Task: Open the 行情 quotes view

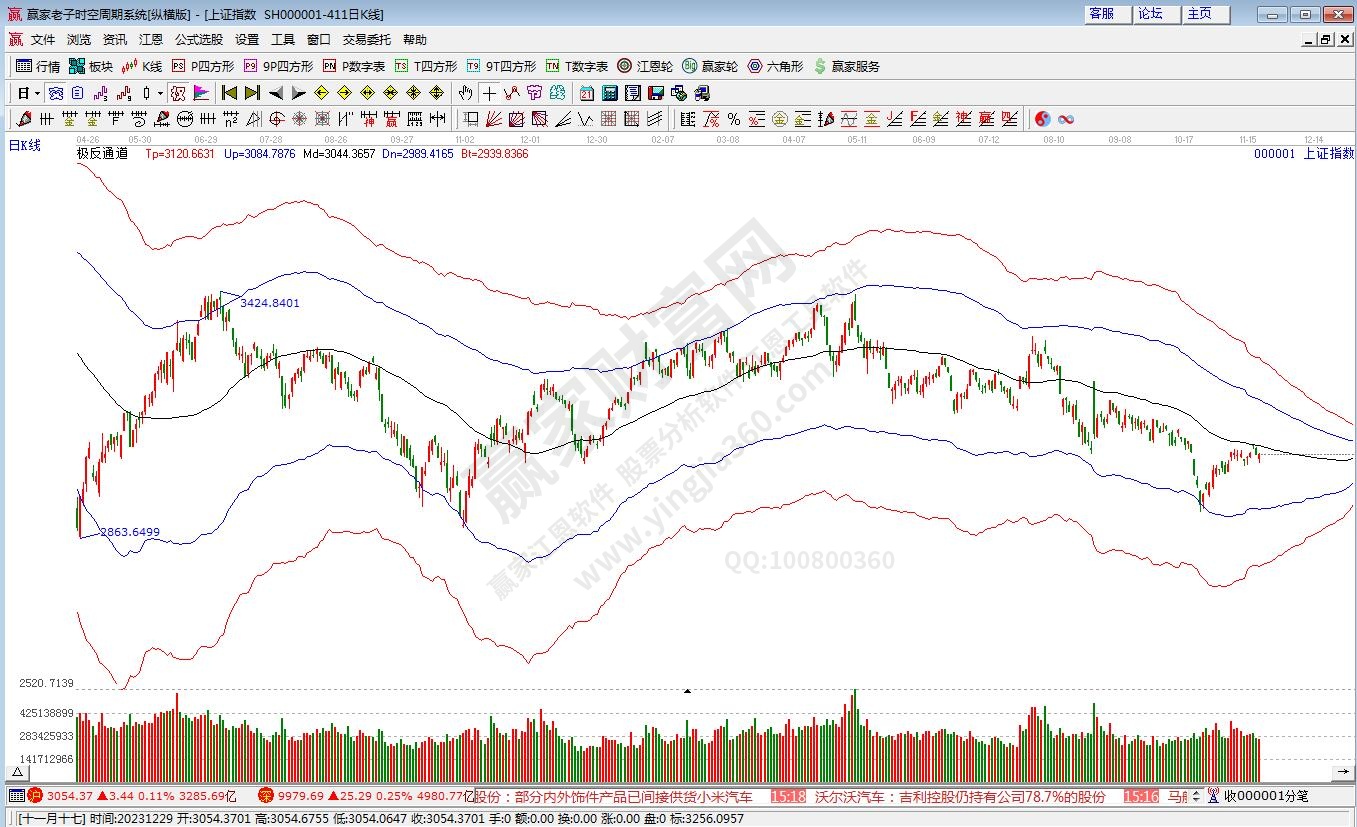Action: [38, 66]
